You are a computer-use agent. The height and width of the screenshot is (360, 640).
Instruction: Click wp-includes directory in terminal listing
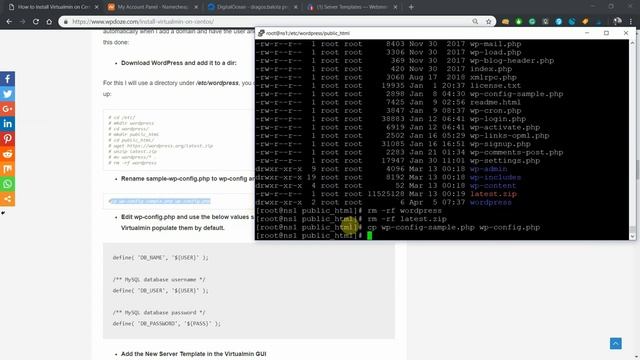point(496,177)
